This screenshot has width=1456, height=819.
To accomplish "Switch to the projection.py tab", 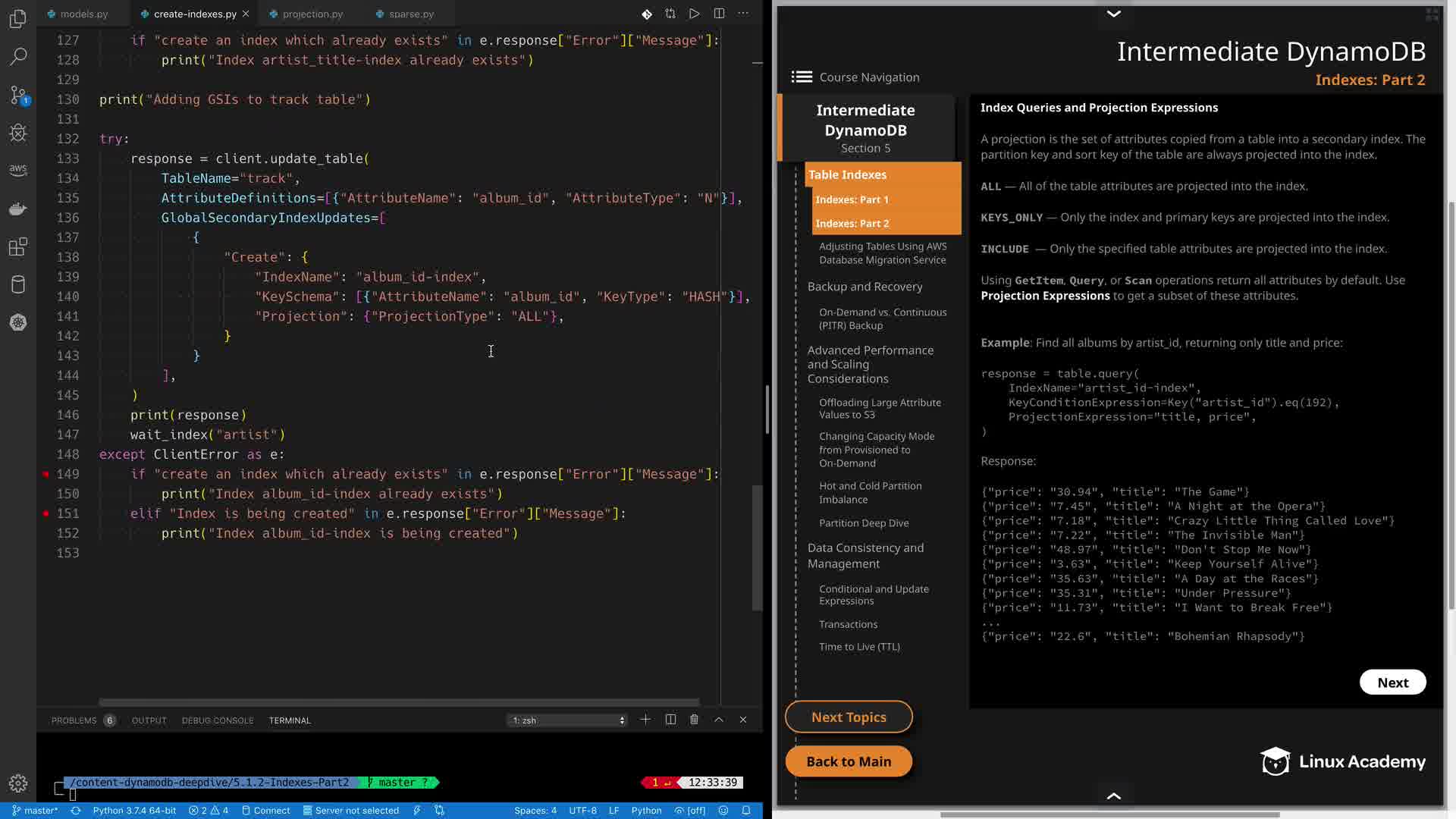I will [312, 14].
